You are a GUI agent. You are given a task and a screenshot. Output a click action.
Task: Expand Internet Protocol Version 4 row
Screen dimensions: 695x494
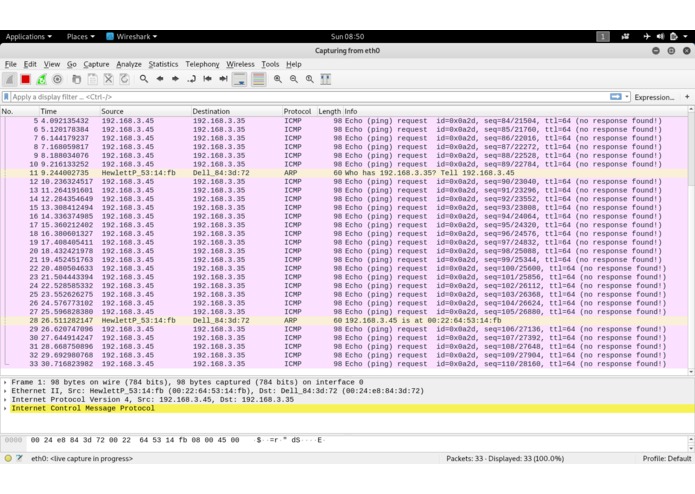[x=5, y=400]
